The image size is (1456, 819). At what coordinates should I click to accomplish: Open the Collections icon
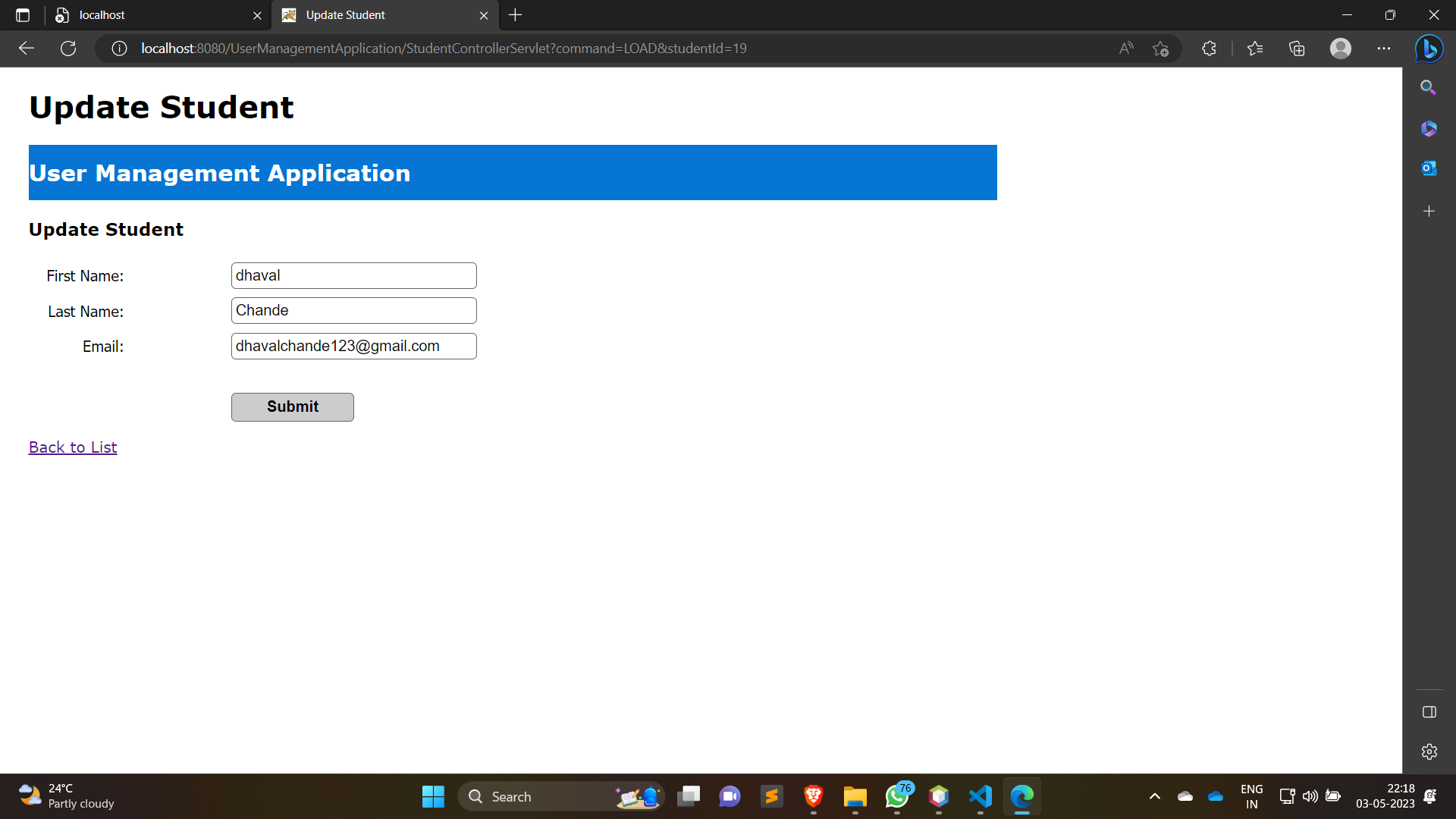1297,48
